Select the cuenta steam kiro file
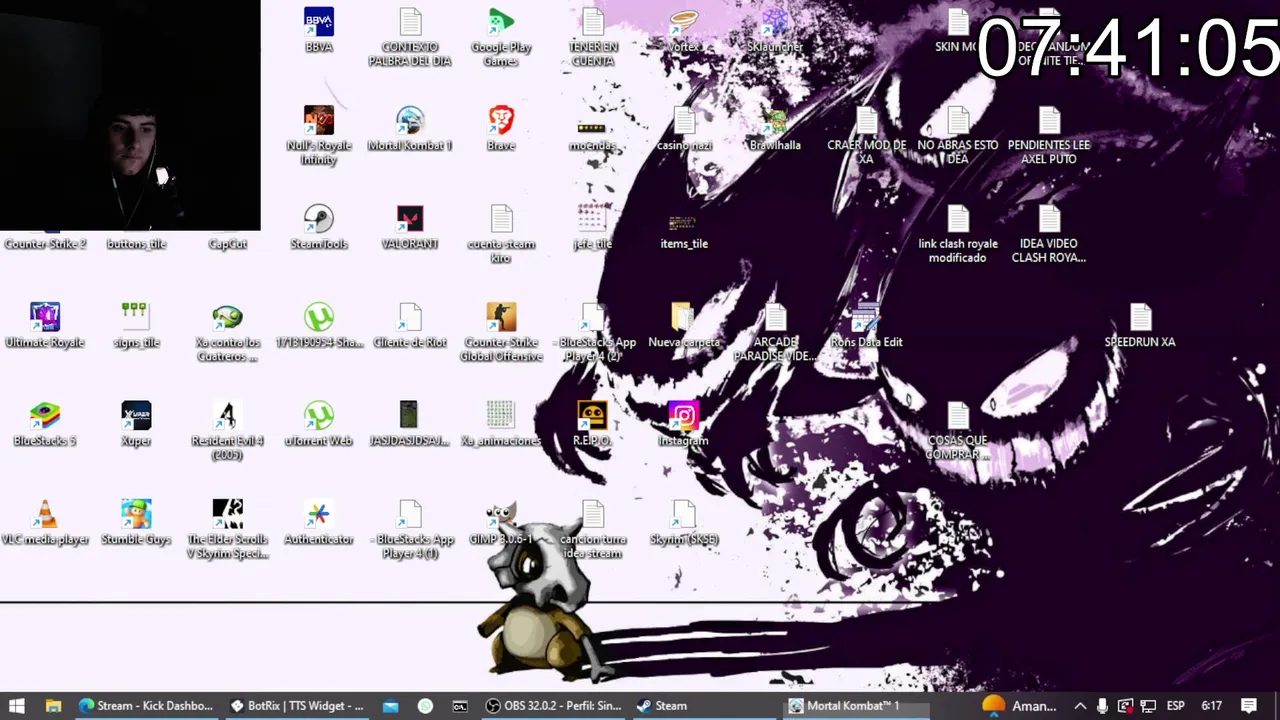The image size is (1280, 720). [501, 234]
